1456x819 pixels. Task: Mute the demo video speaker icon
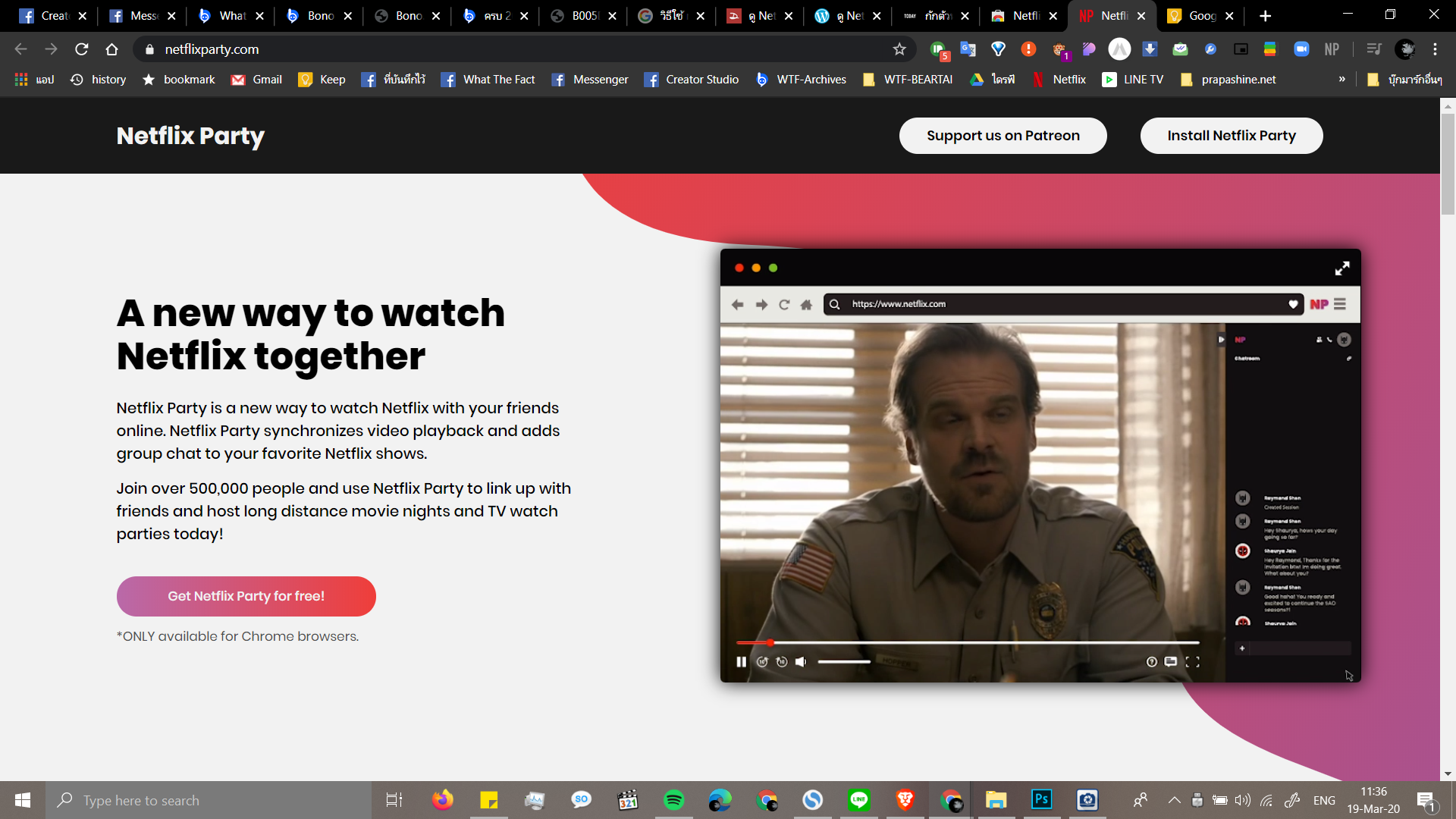tap(801, 662)
